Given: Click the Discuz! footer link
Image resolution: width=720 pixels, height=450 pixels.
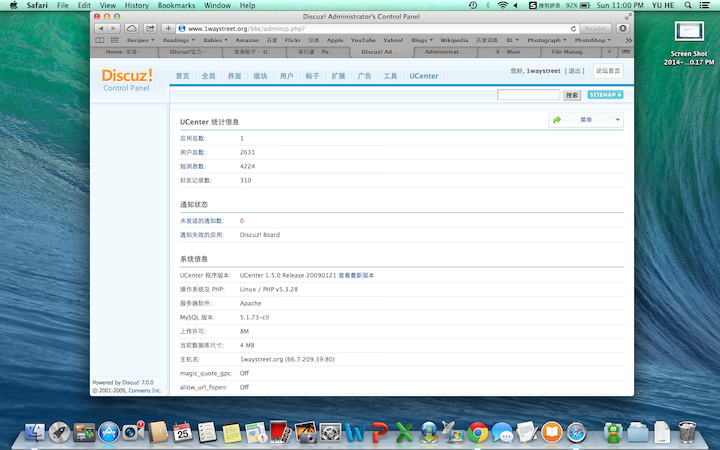Looking at the screenshot, I should 131,382.
